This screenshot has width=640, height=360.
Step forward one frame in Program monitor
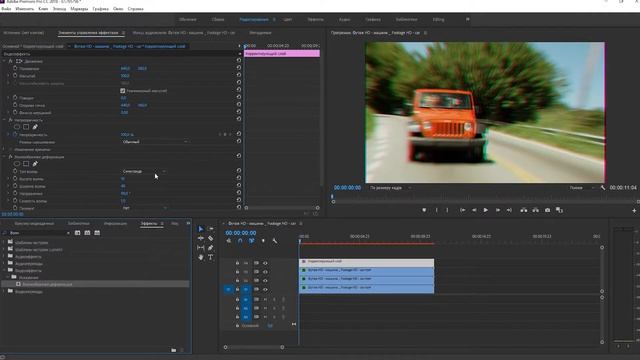(x=498, y=210)
